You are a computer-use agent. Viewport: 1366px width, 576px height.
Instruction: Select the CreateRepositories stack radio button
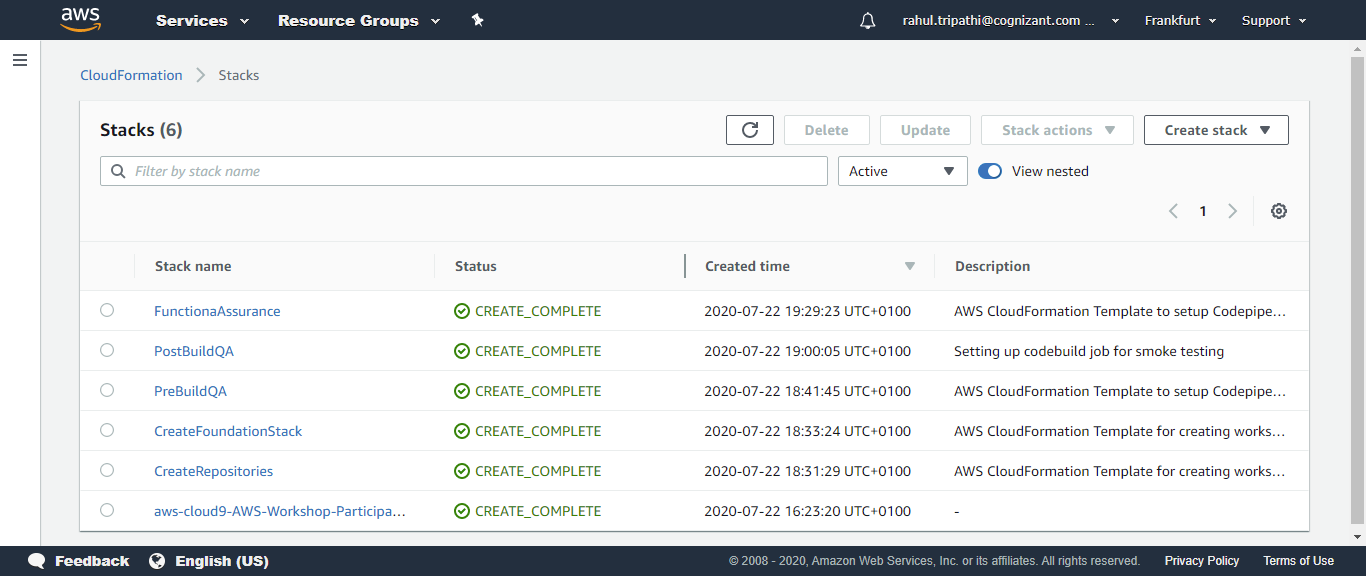(107, 470)
